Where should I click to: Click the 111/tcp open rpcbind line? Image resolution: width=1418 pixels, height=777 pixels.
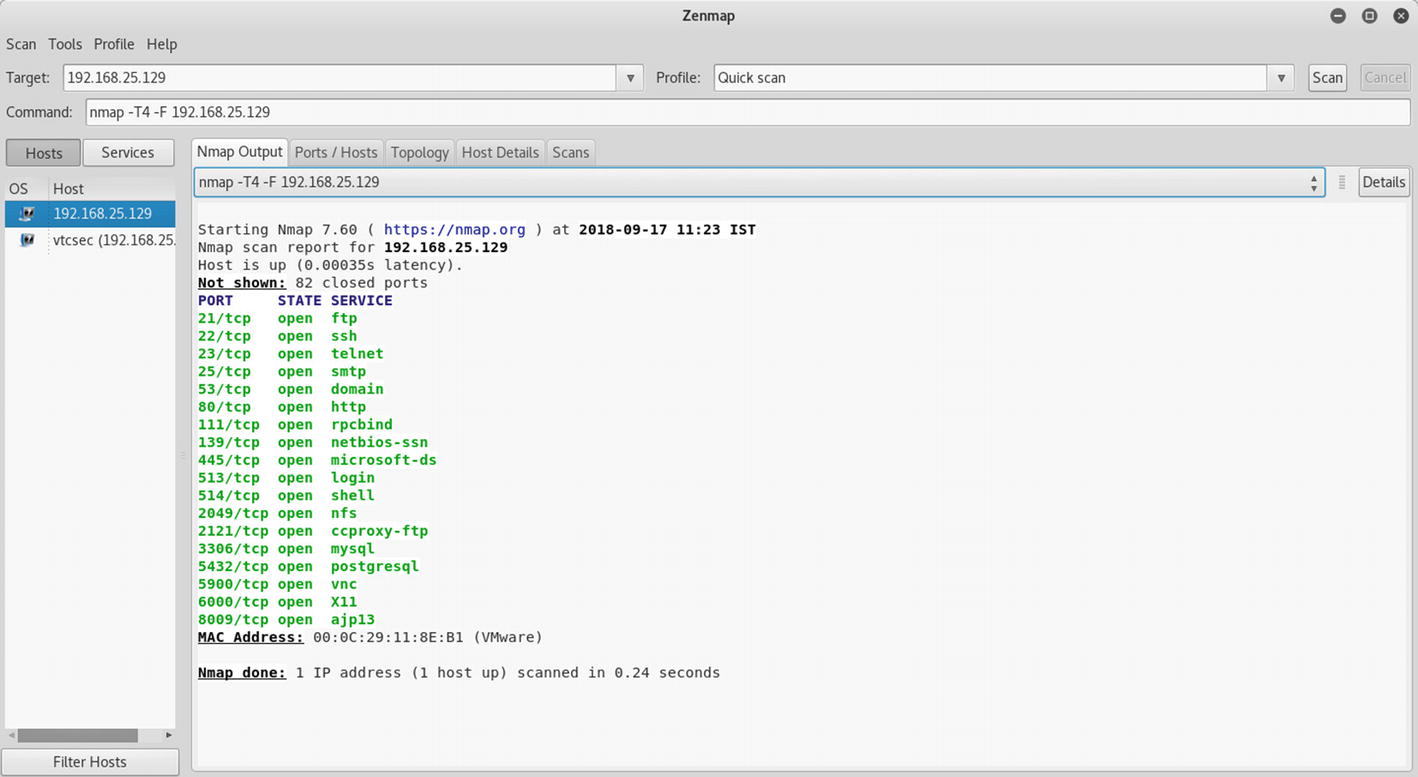click(296, 425)
